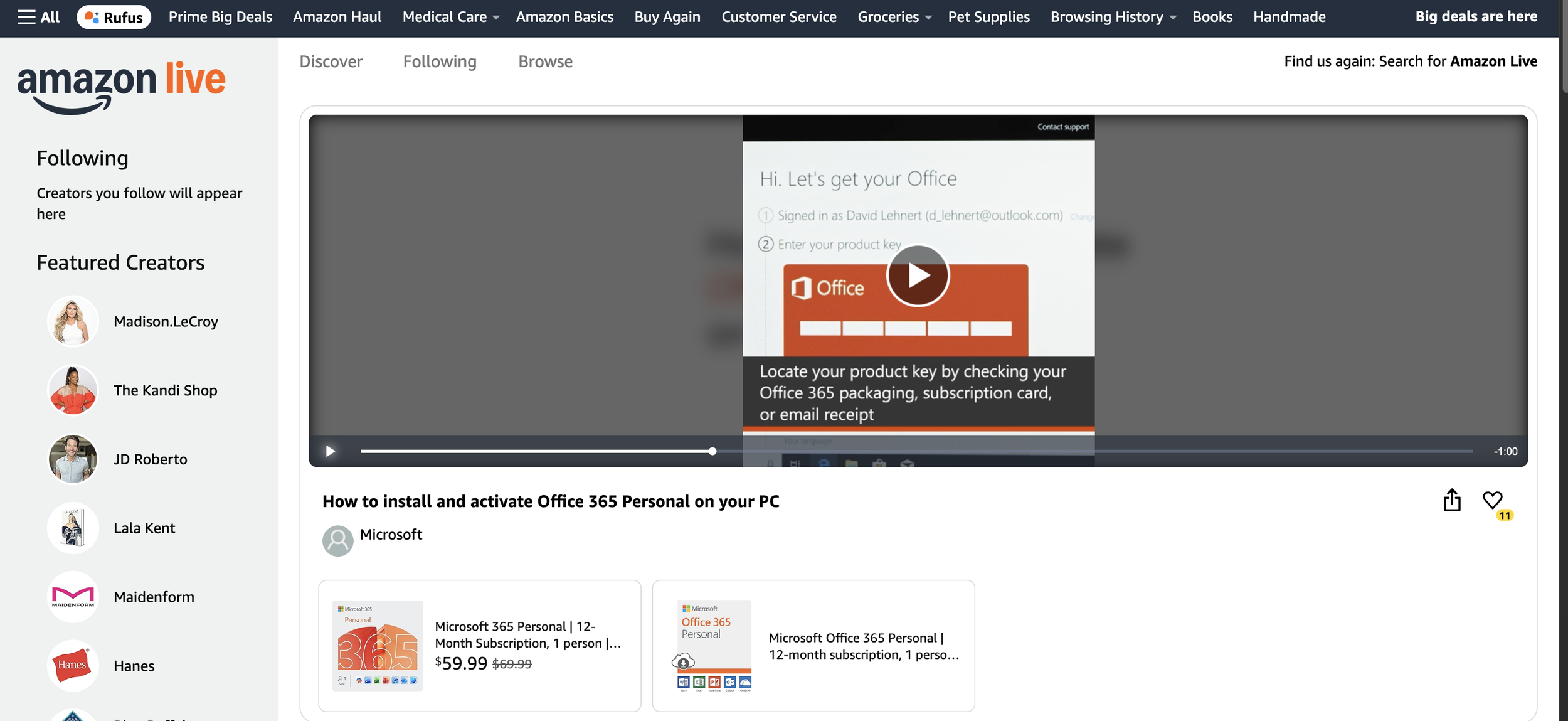Open Microsoft 365 Personal $59.99 product thumbnail
Screen dimensions: 1568x721
click(378, 646)
